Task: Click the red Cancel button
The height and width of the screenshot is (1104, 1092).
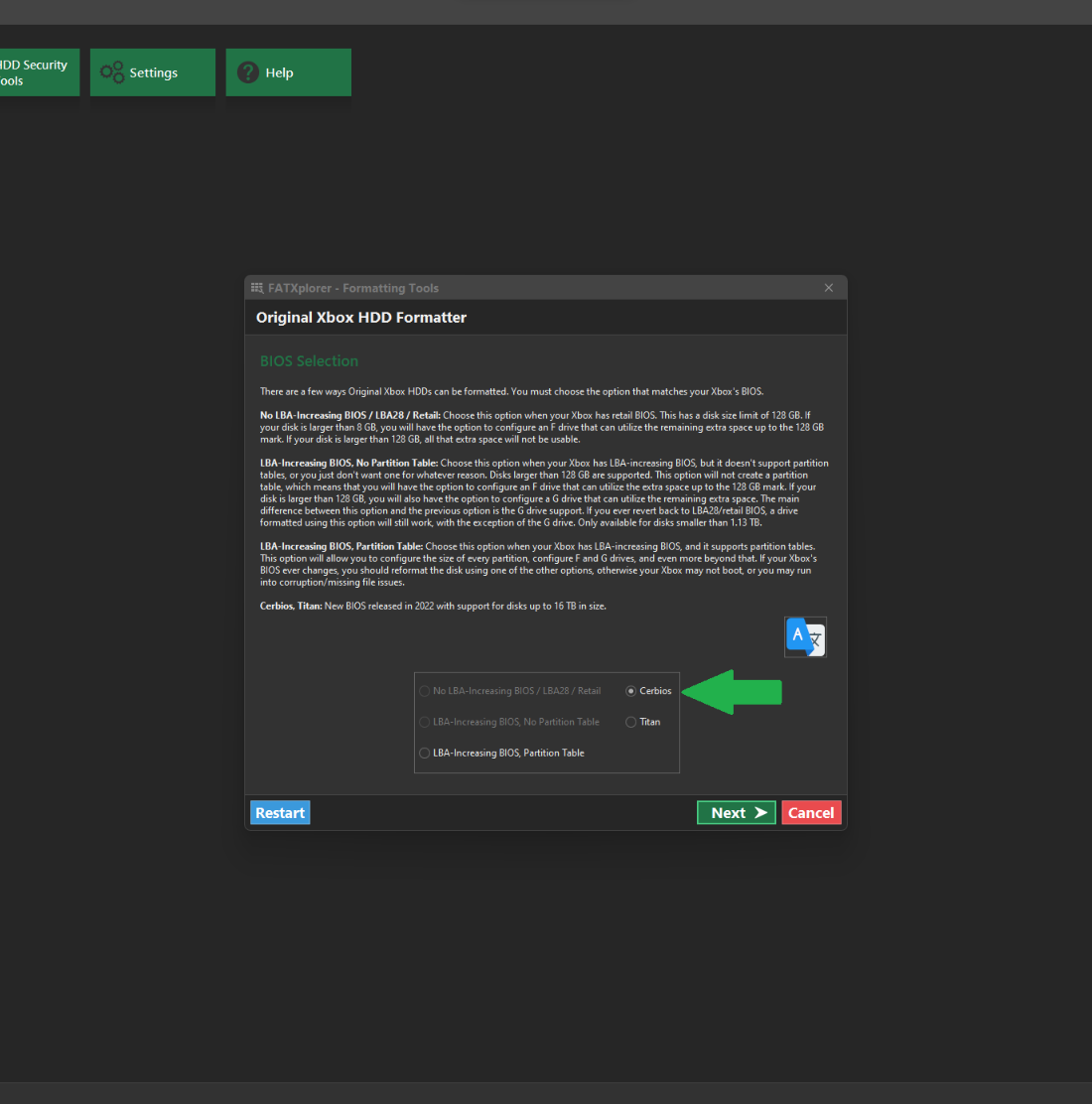Action: (x=811, y=812)
